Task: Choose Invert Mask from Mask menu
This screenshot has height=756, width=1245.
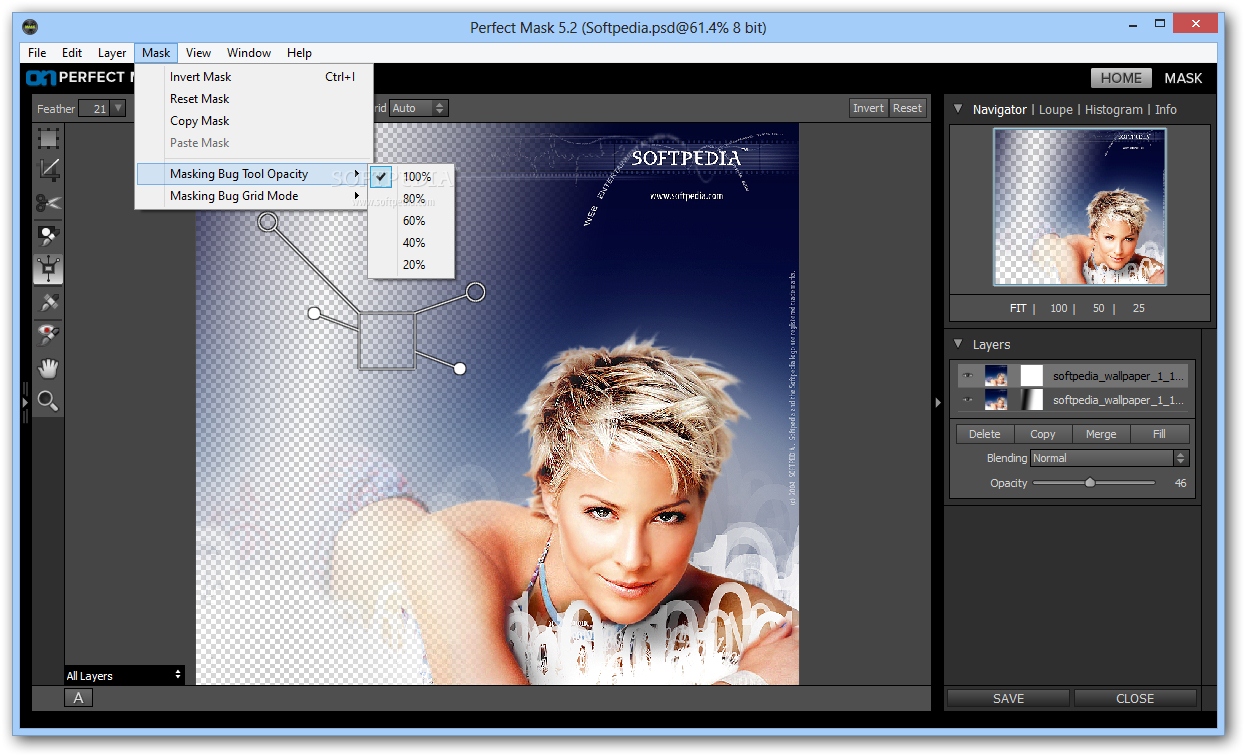Action: point(252,77)
